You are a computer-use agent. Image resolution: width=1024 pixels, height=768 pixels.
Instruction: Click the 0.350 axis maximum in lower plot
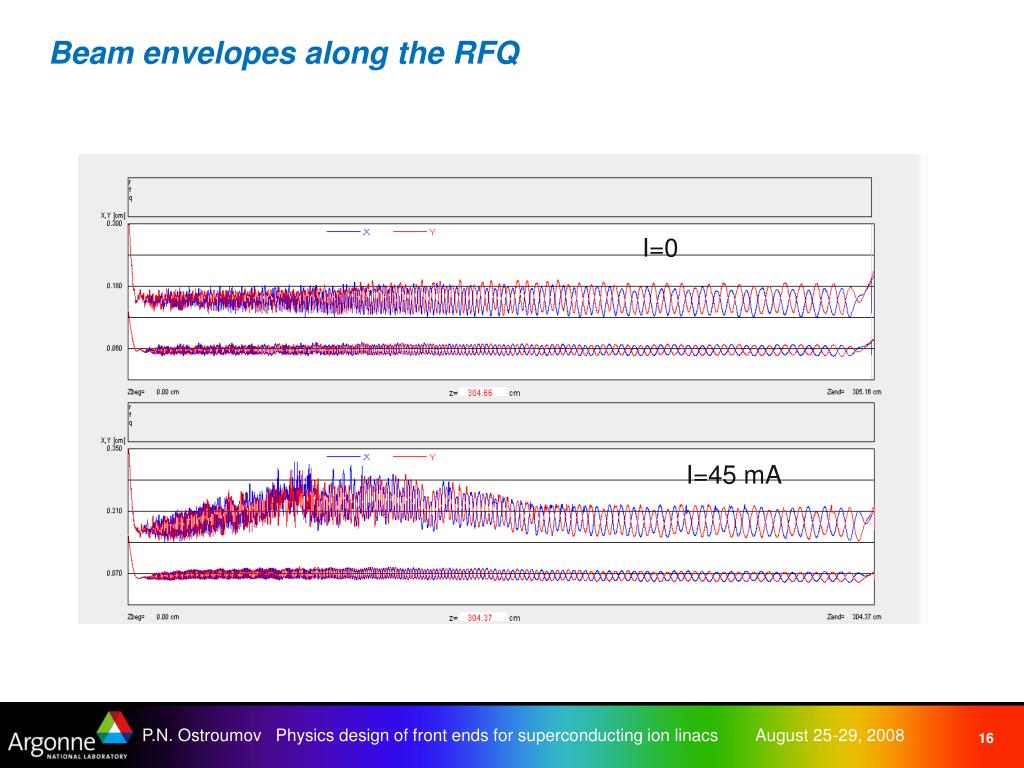coord(114,448)
